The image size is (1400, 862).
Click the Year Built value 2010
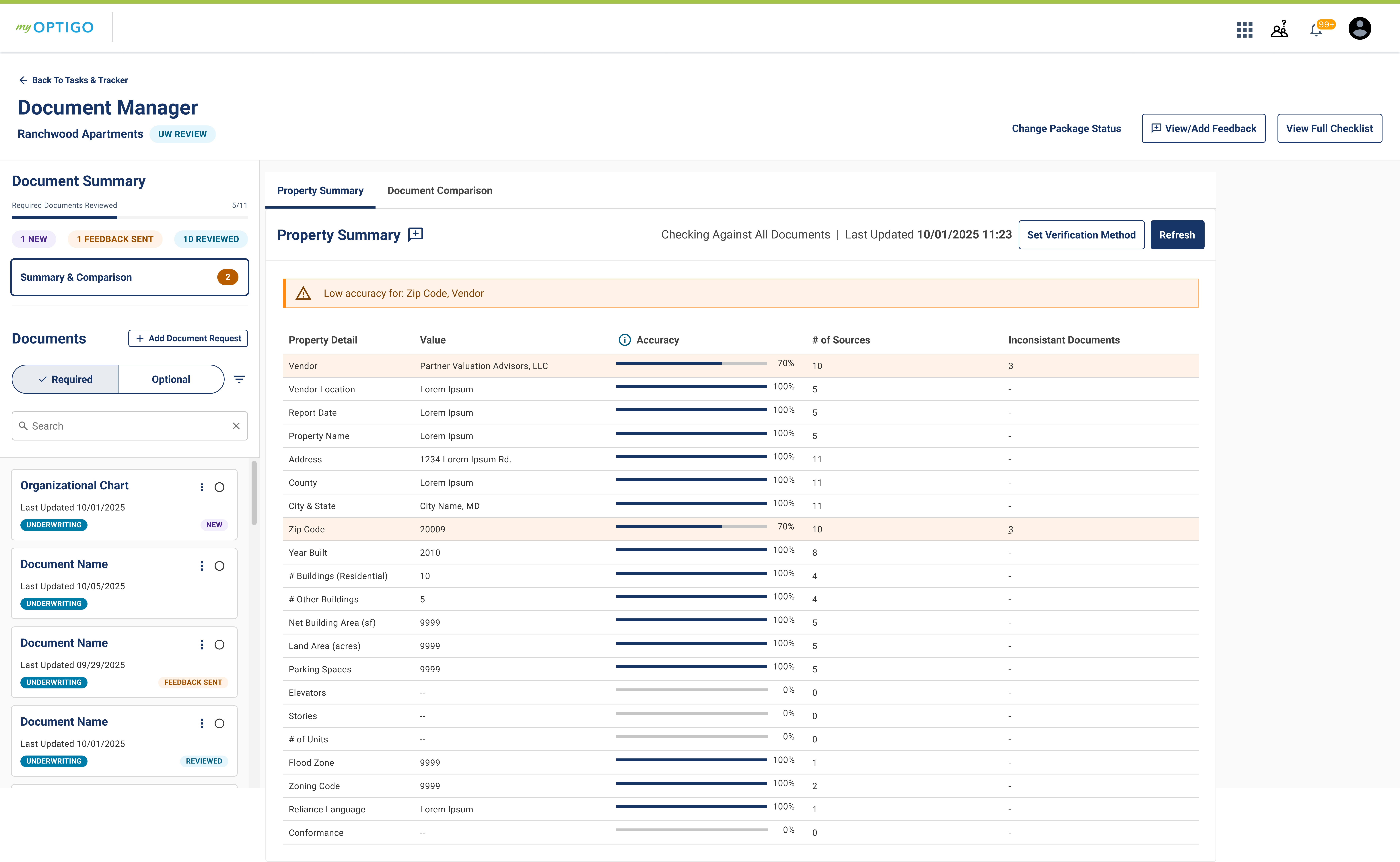click(430, 553)
